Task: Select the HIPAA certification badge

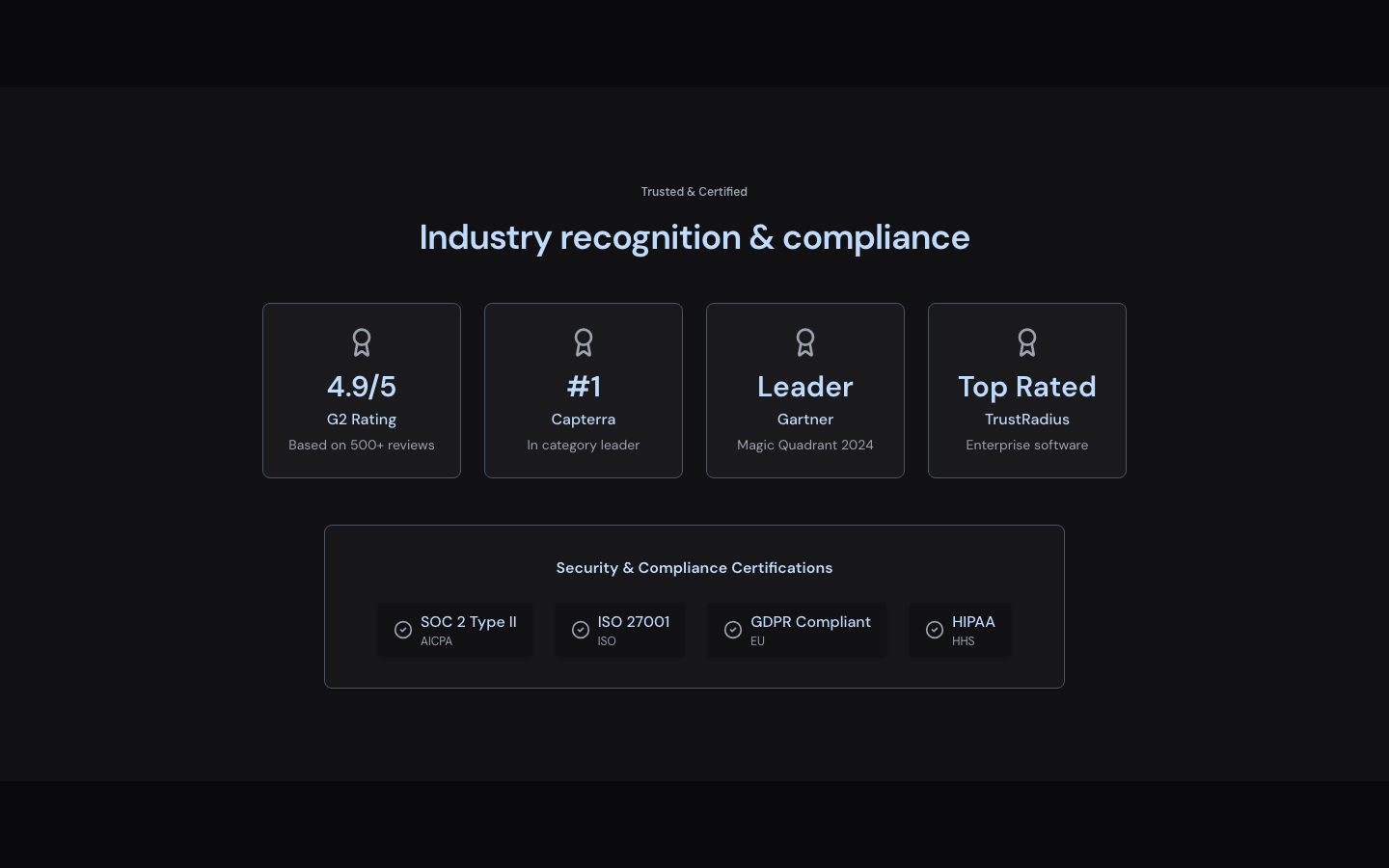Action: [961, 630]
